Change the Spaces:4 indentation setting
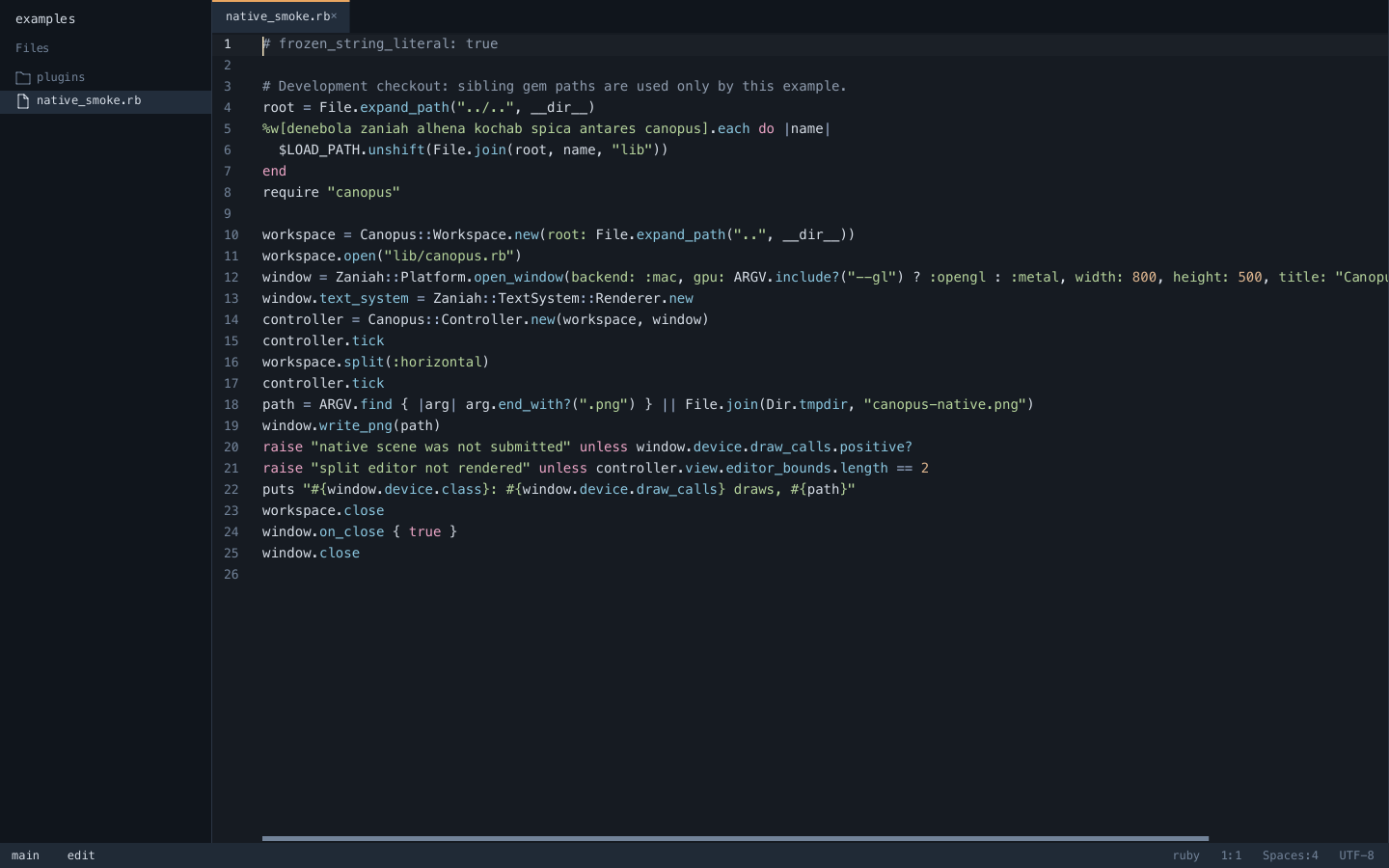 point(1290,855)
